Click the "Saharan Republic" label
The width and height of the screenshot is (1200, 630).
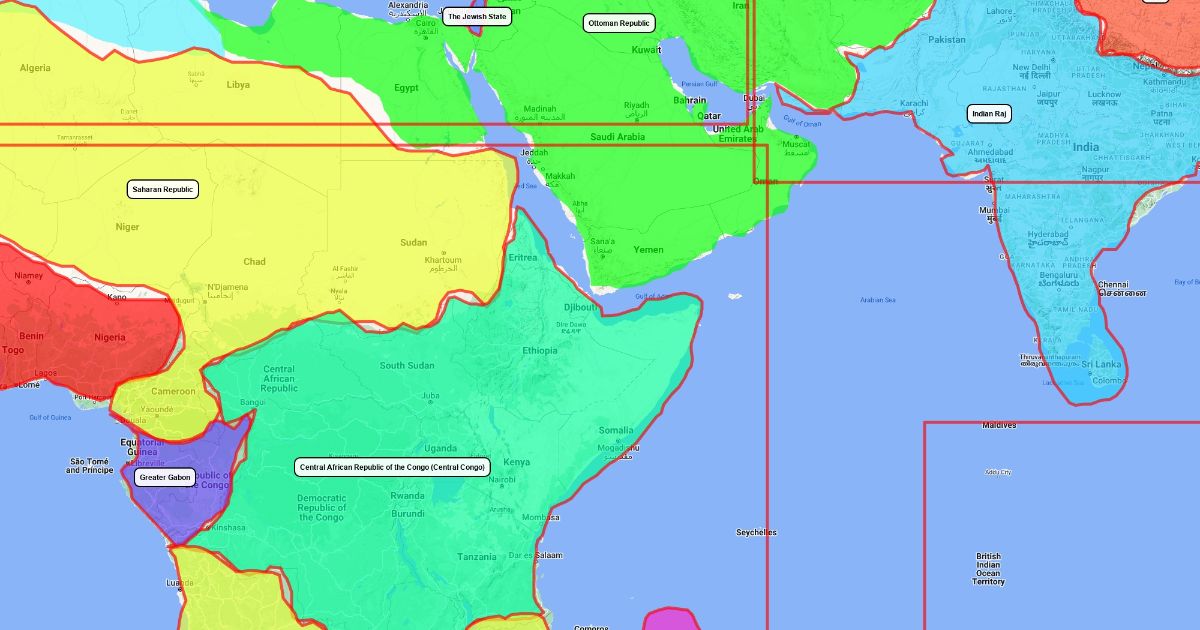163,189
